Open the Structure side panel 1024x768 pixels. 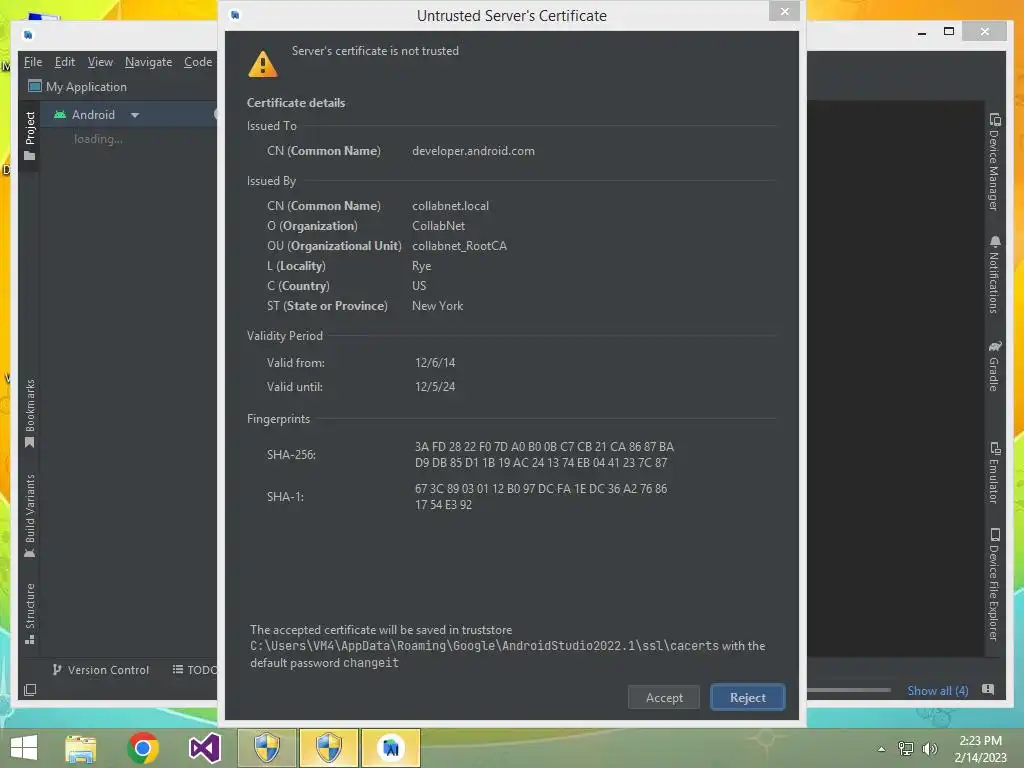pos(29,614)
